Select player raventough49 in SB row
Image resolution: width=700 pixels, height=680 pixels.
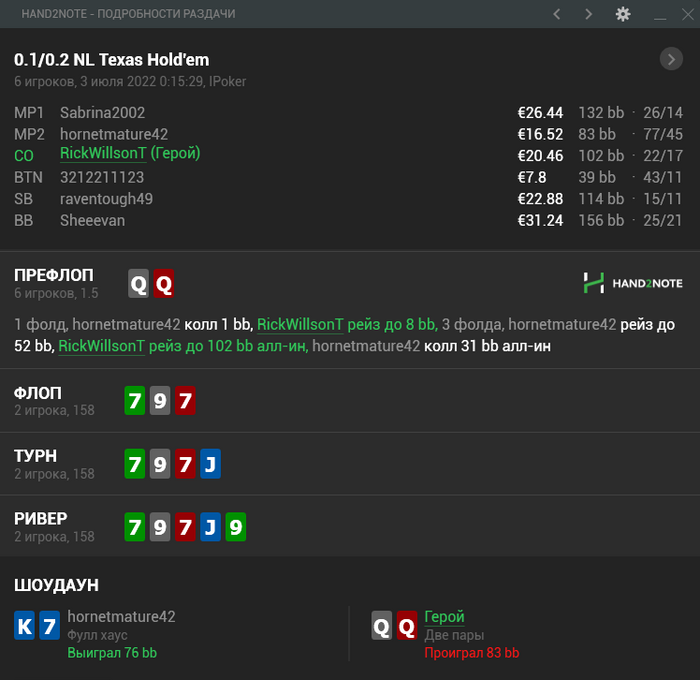click(106, 199)
